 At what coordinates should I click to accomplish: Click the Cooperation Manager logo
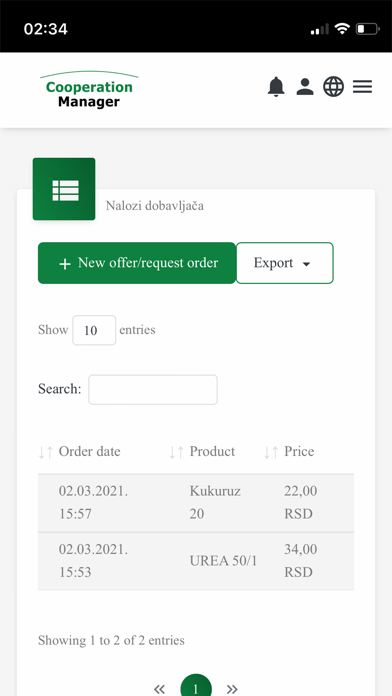(x=89, y=90)
